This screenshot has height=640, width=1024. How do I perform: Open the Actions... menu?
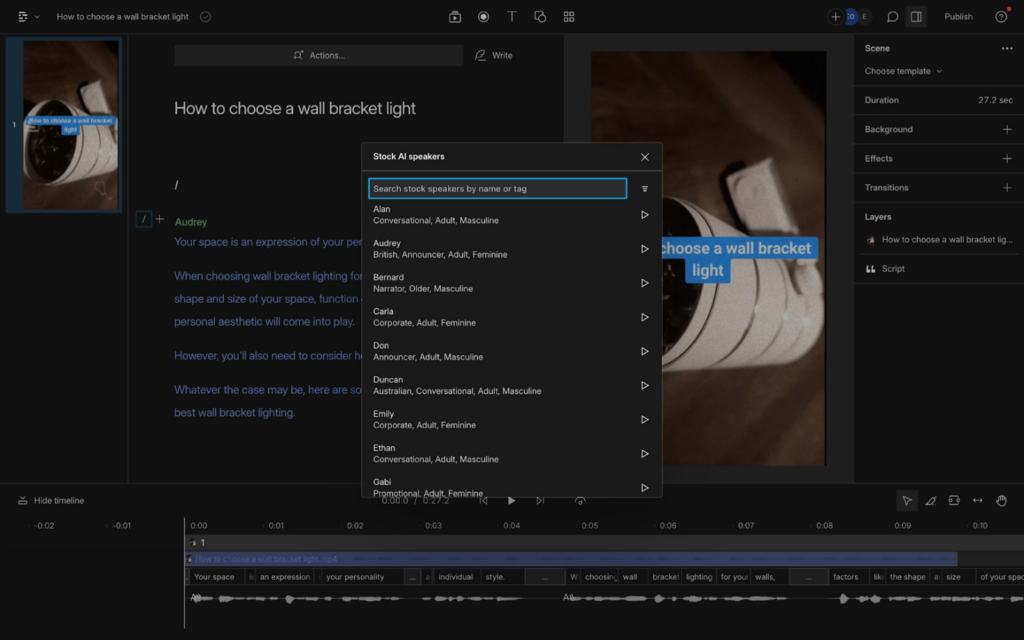point(320,55)
